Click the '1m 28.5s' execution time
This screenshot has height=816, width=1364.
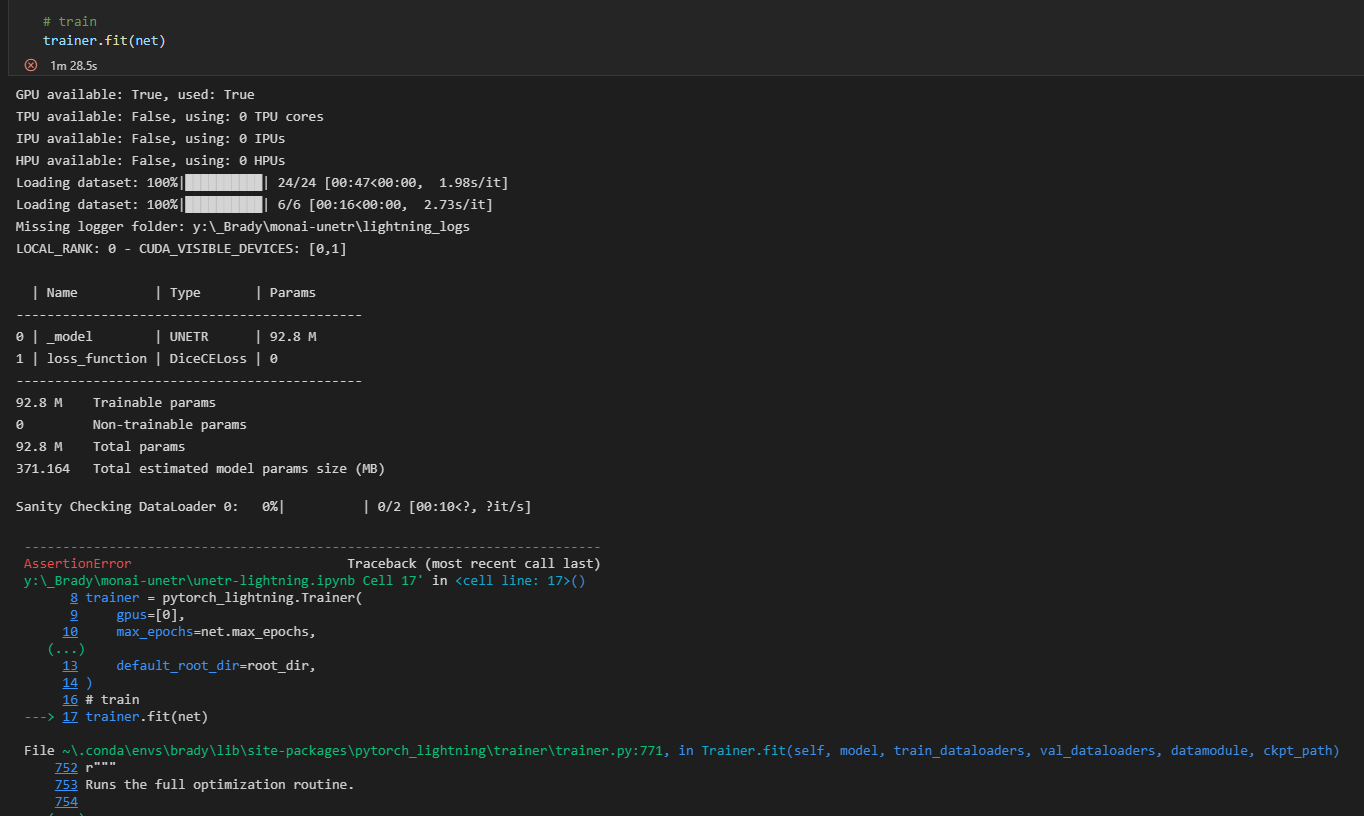(x=73, y=65)
